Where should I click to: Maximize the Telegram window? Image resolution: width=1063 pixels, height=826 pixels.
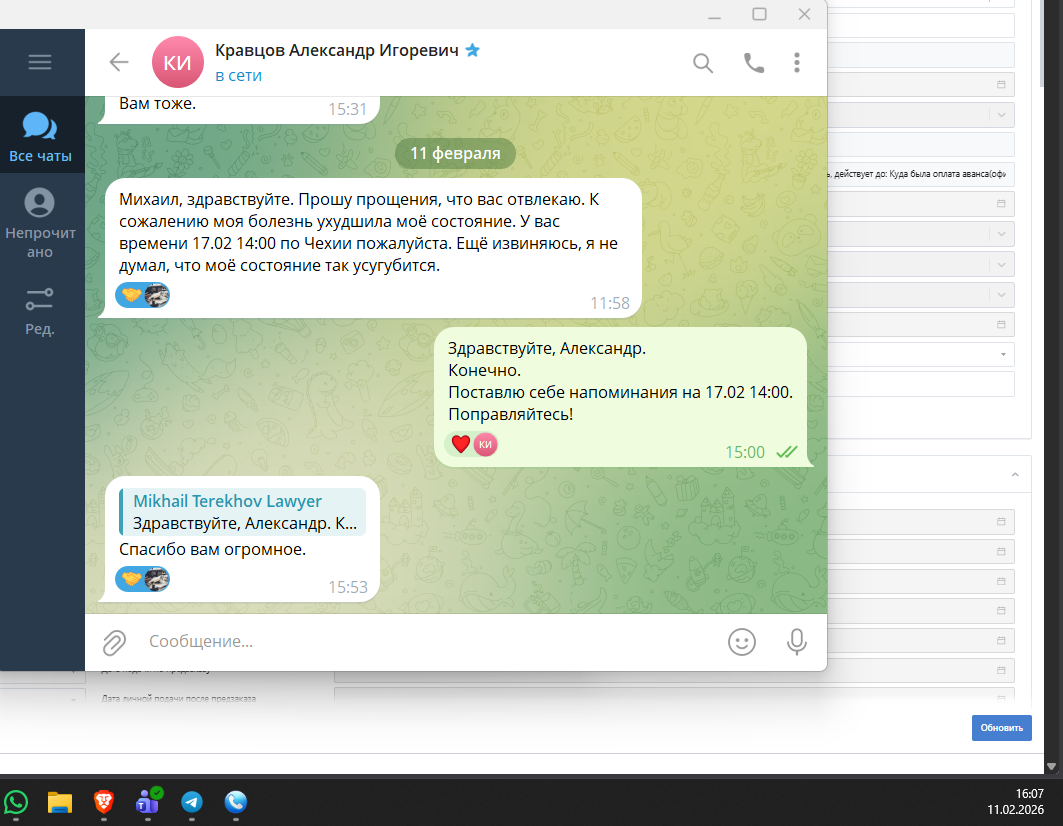[x=759, y=14]
